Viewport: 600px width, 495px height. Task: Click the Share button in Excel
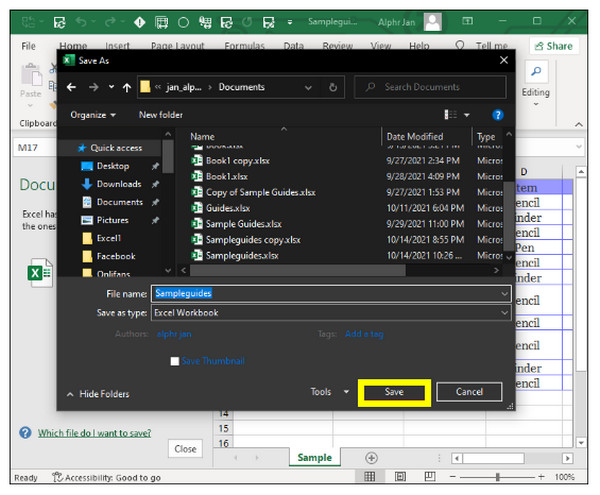554,46
